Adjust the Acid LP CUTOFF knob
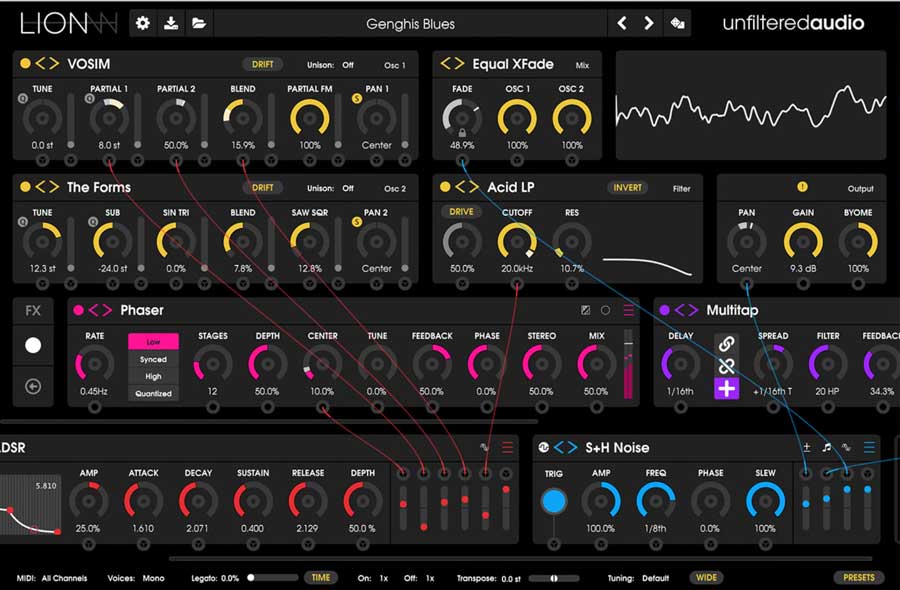This screenshot has width=900, height=590. pos(517,240)
